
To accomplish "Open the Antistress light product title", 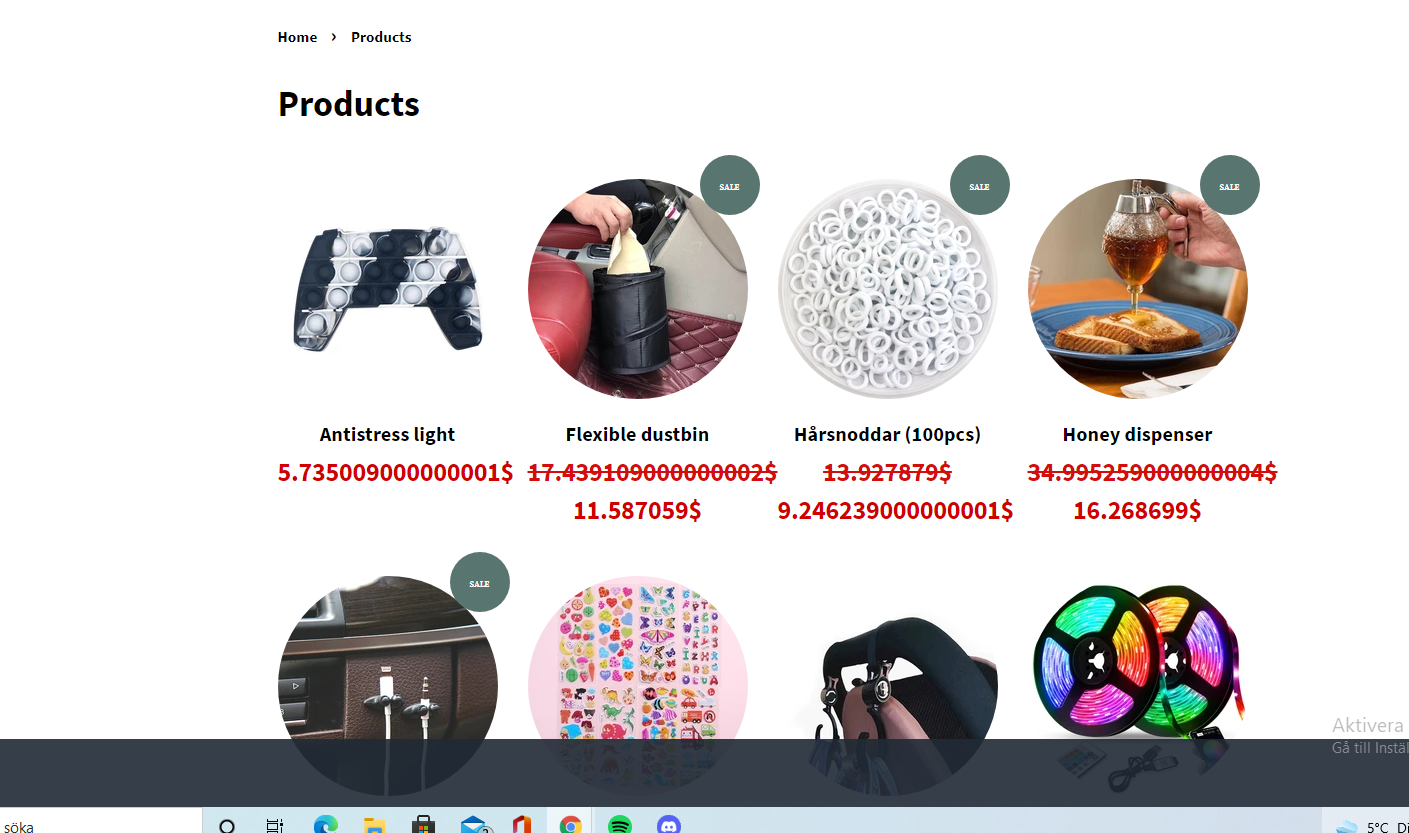I will 387,434.
